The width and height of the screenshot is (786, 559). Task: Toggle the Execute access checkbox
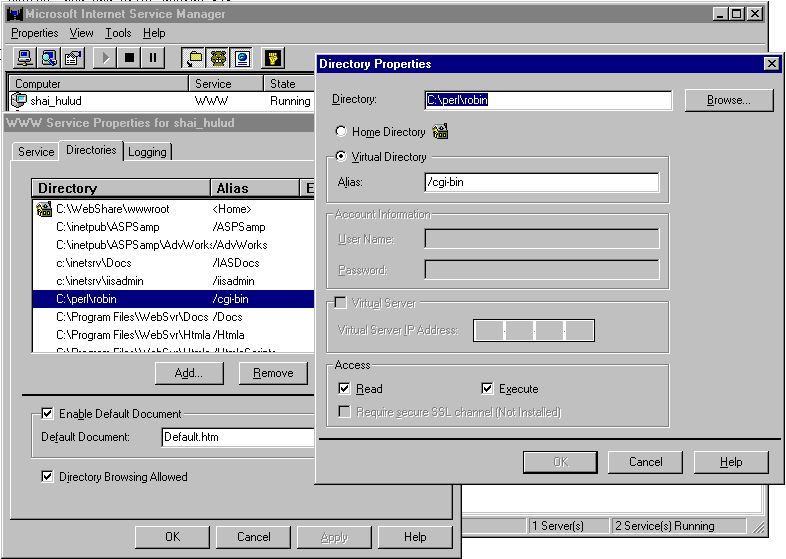pyautogui.click(x=487, y=389)
